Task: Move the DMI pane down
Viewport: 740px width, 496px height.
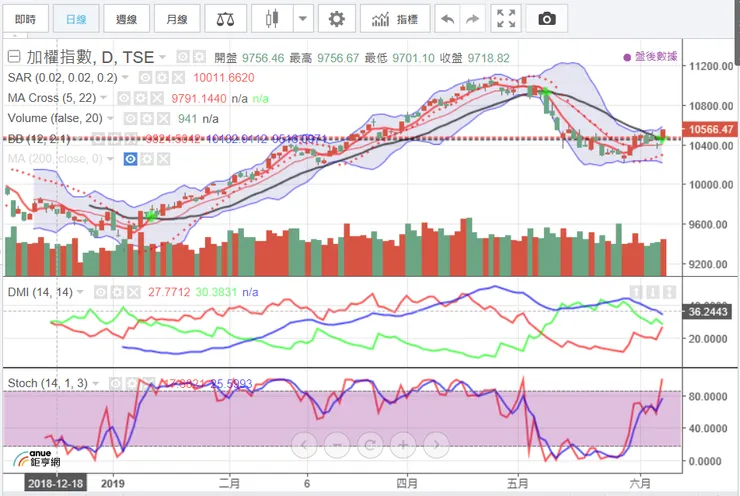Action: (x=653, y=292)
